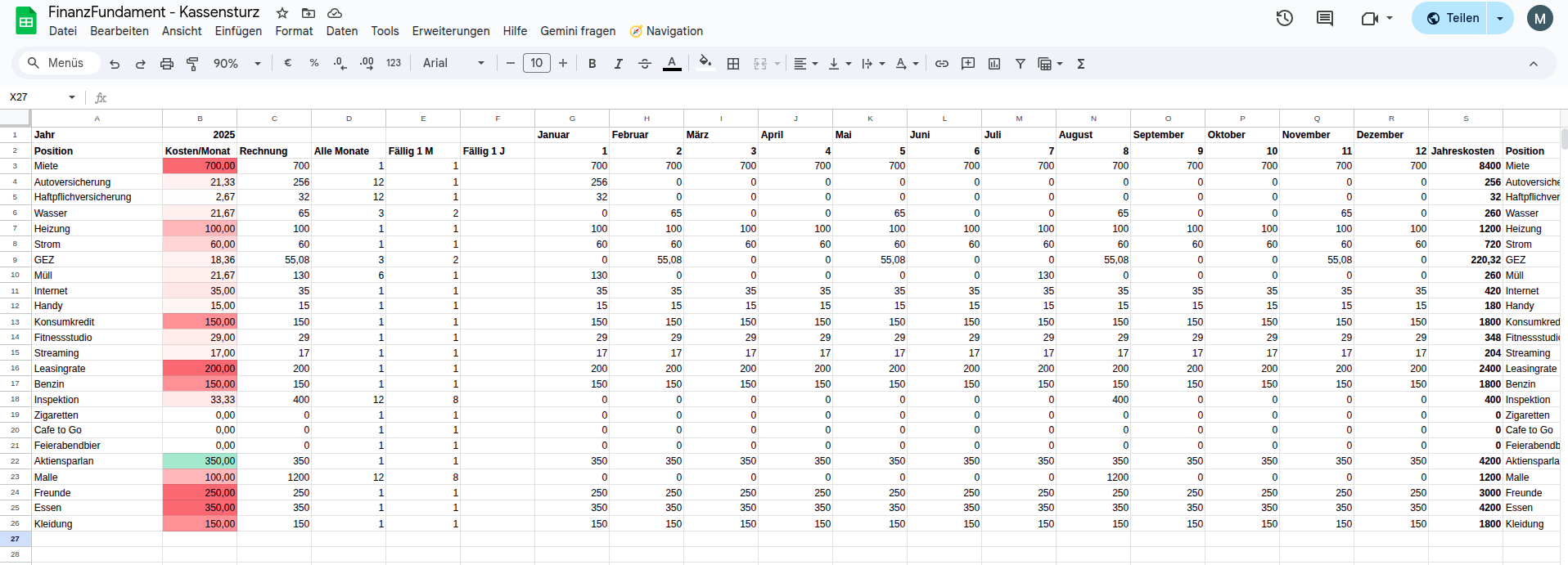The height and width of the screenshot is (565, 1568).
Task: Click the Create filter funnel icon
Action: [x=1021, y=64]
